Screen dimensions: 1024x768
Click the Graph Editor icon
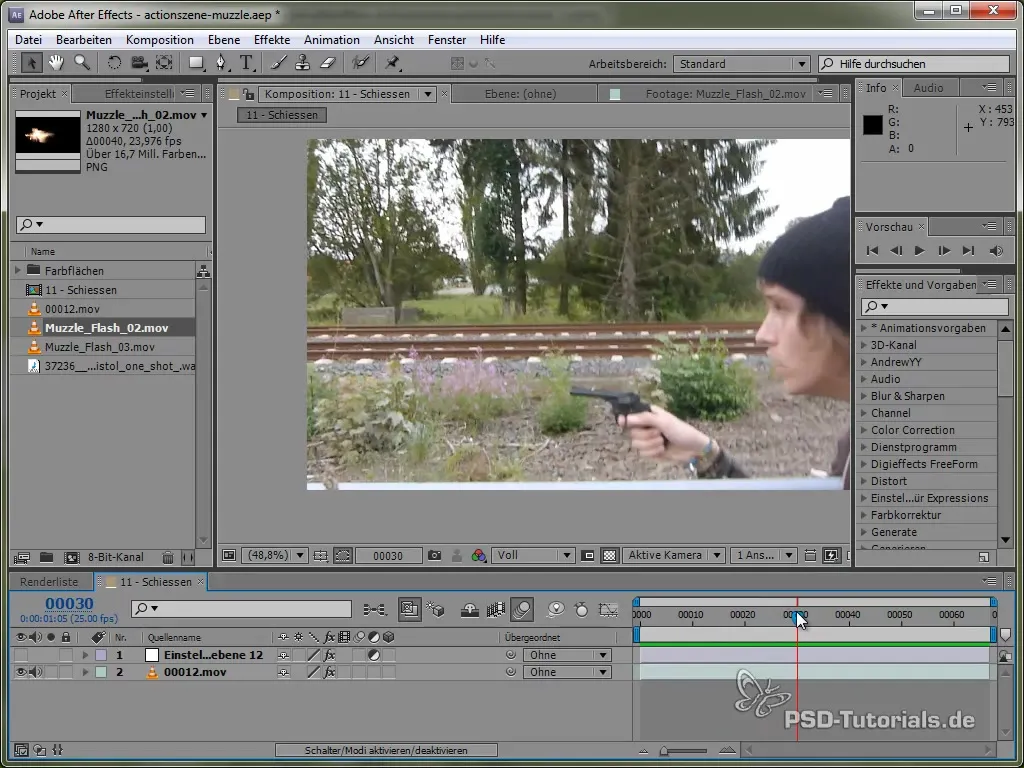(x=609, y=610)
